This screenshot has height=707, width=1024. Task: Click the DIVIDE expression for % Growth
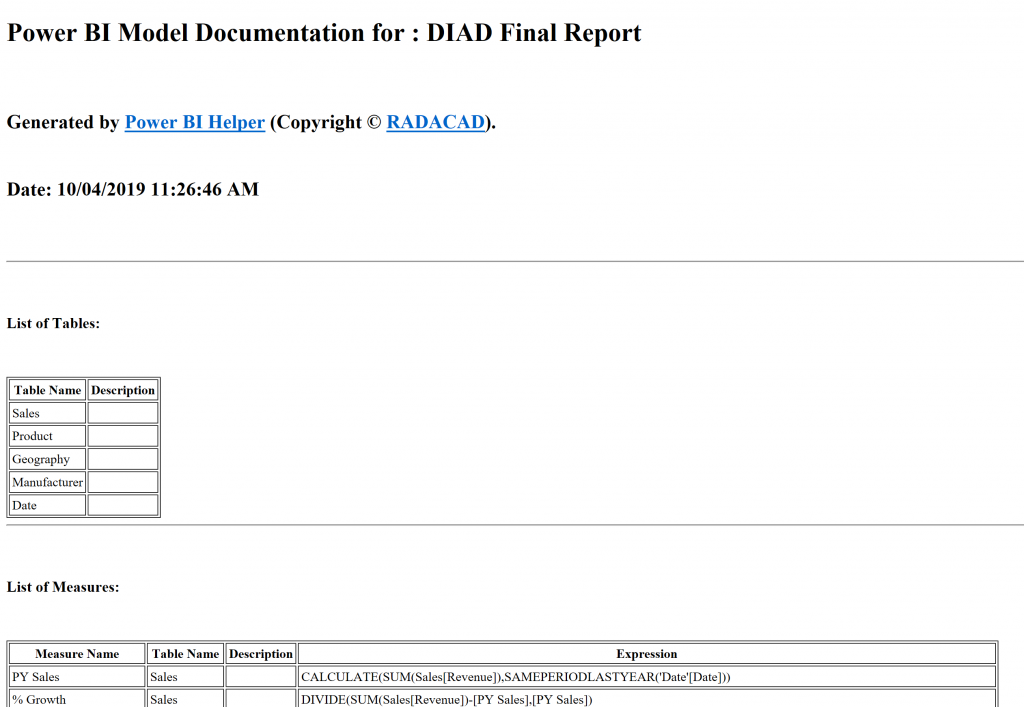pos(447,699)
